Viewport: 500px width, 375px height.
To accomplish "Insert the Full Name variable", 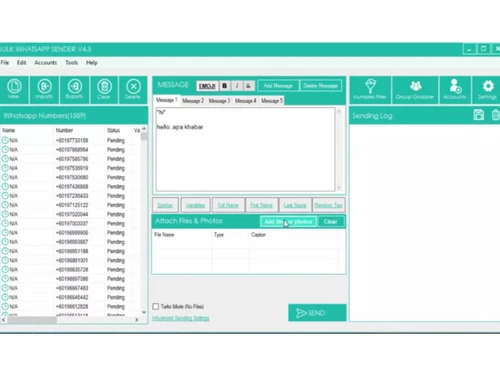I will point(228,205).
